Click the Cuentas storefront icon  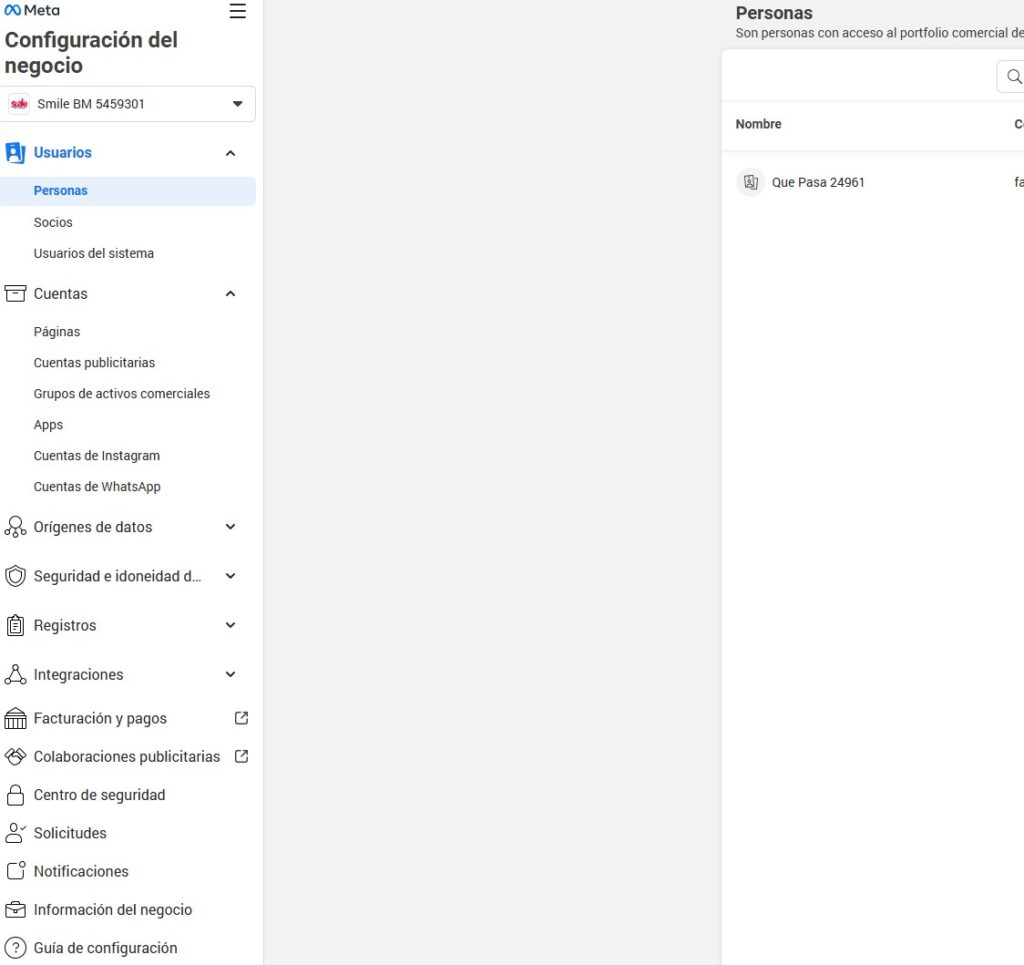[x=14, y=293]
